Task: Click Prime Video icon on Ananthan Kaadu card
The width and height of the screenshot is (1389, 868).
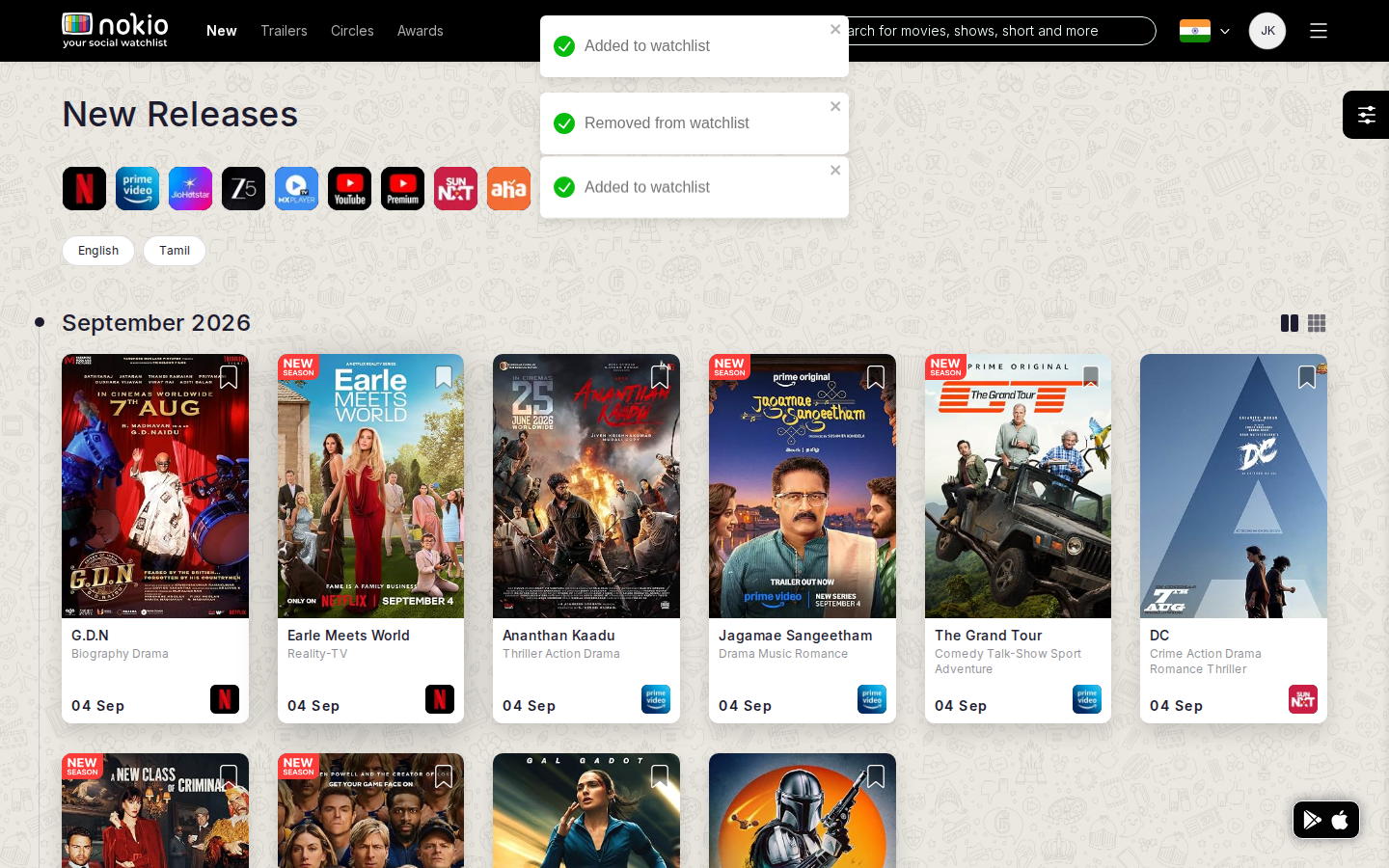Action: 656,698
